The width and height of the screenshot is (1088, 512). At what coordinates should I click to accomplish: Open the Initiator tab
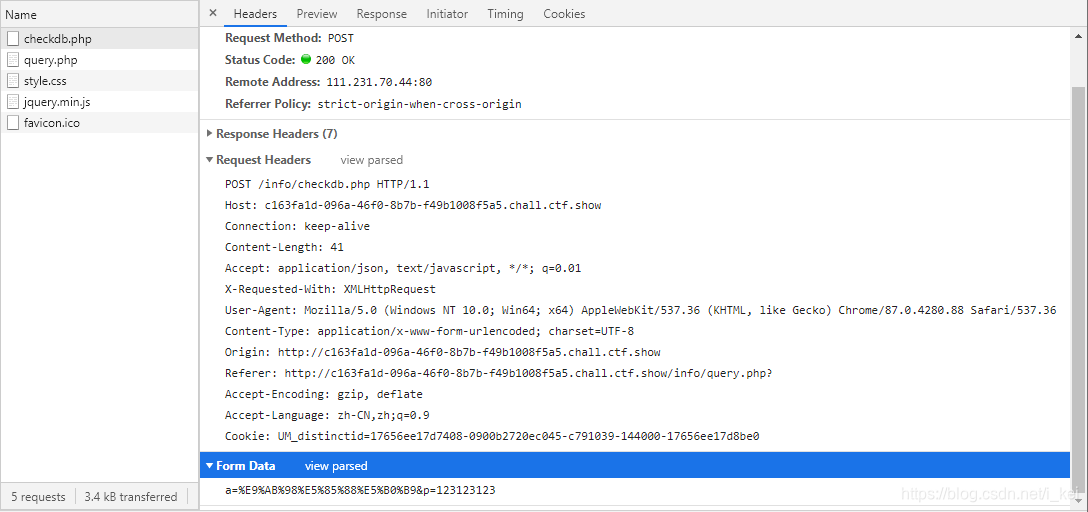(447, 14)
